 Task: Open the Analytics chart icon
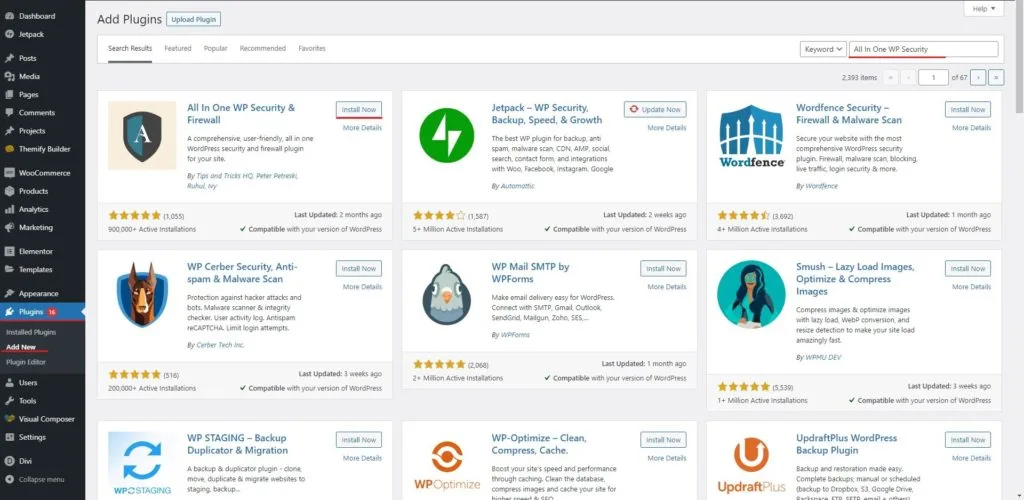click(x=9, y=210)
